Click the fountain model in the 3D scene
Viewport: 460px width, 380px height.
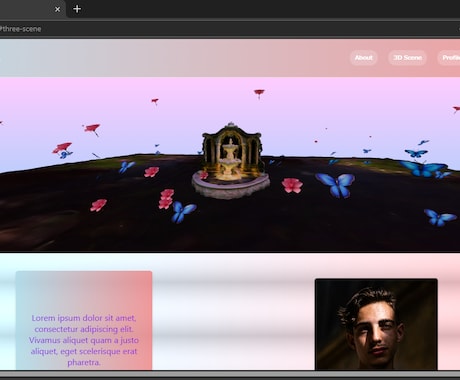(231, 161)
